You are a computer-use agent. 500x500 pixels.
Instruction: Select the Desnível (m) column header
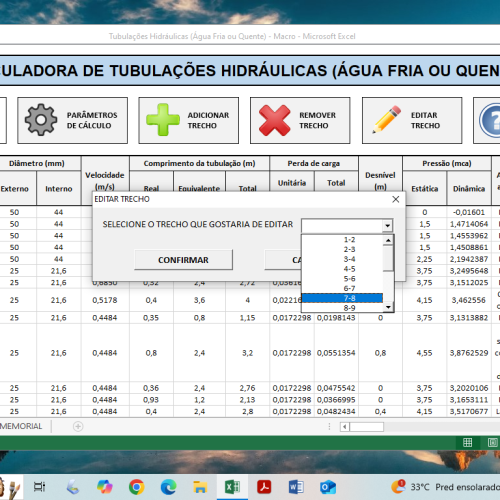[380, 181]
